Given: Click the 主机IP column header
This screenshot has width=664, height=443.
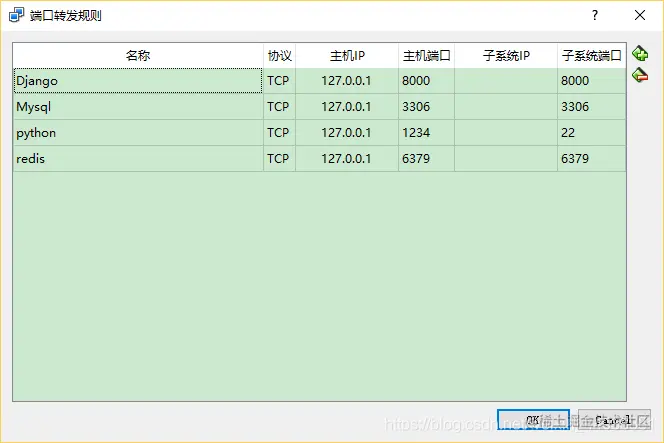Looking at the screenshot, I should pyautogui.click(x=347, y=55).
